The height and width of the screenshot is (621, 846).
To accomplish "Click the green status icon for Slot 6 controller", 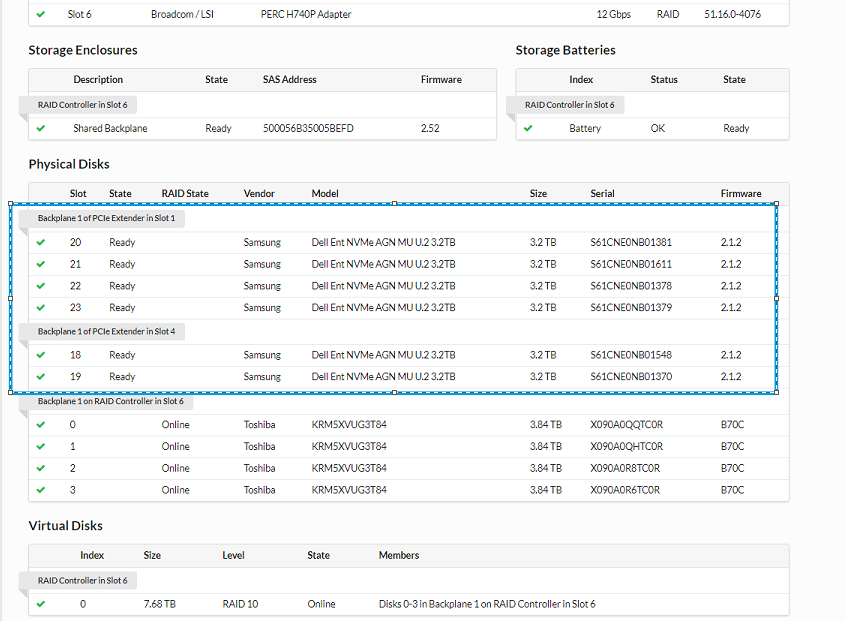I will coord(41,14).
